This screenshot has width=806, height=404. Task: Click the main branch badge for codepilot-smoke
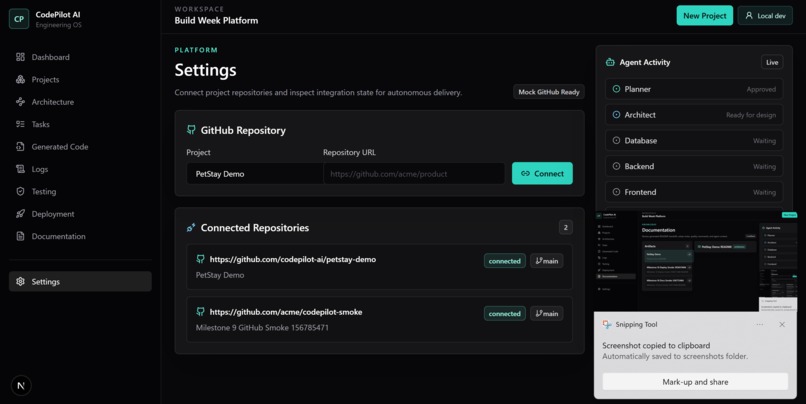point(546,314)
